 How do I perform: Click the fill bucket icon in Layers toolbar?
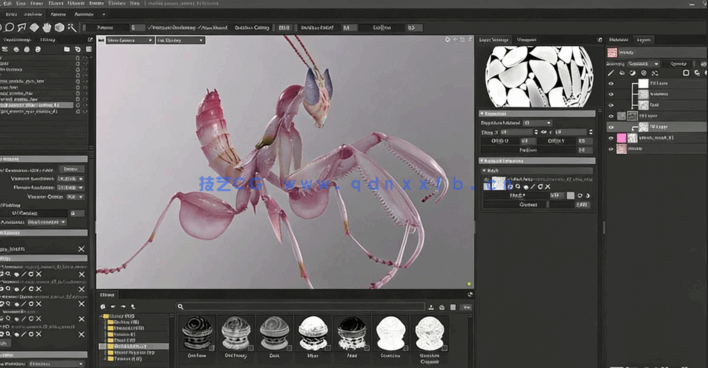[x=622, y=73]
